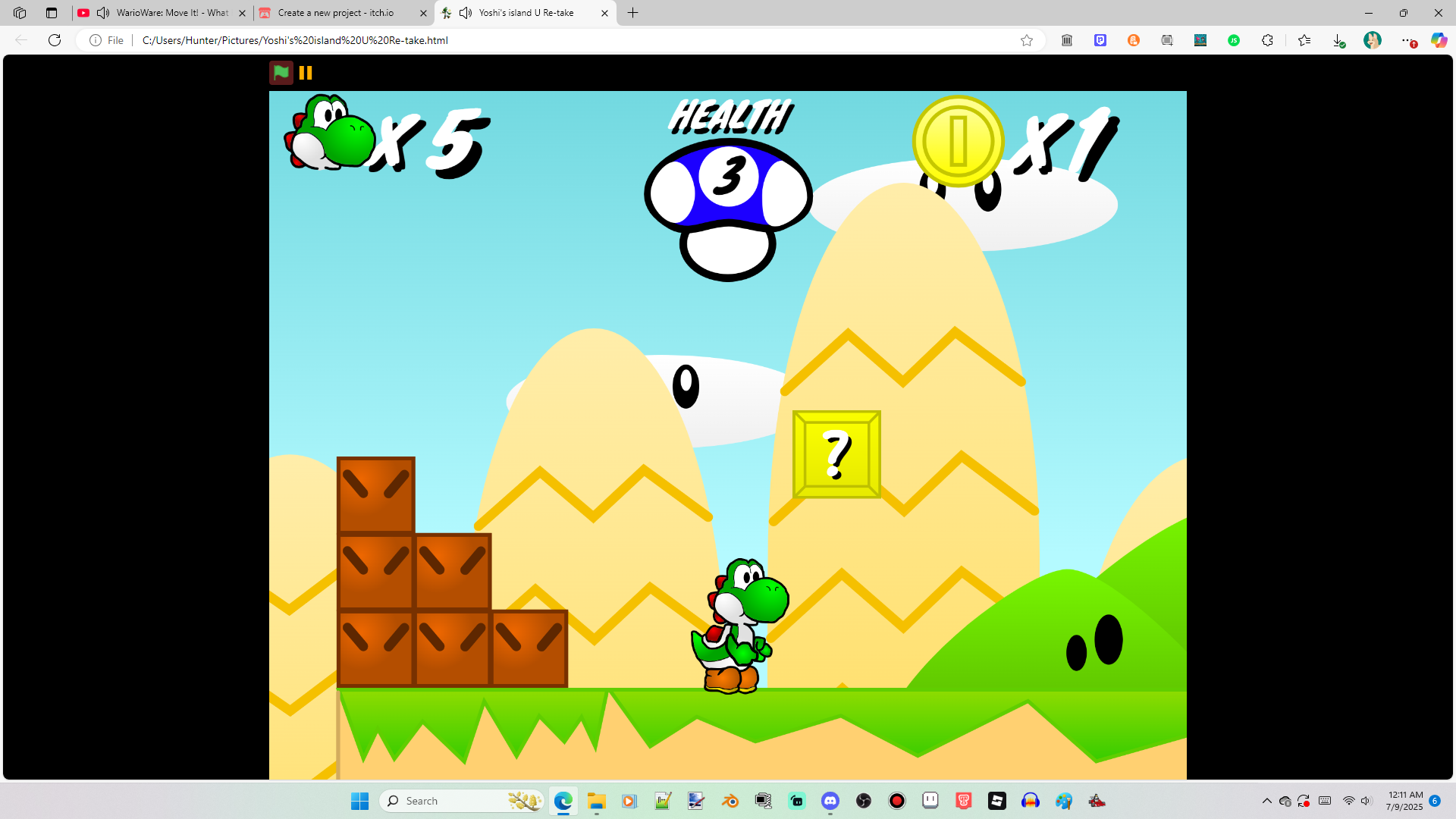Click the Yoshi head lives icon
Screen dimensions: 1456x819
pyautogui.click(x=330, y=132)
